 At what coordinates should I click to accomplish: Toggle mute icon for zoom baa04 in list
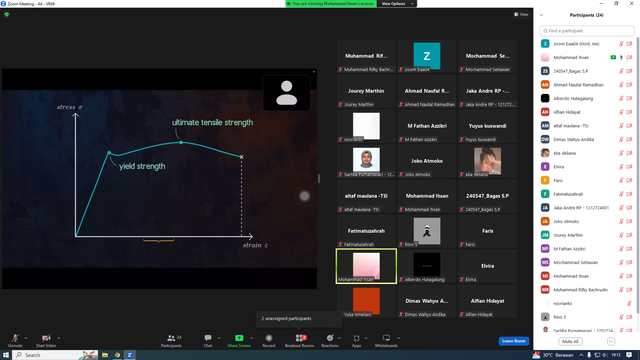(x=621, y=44)
